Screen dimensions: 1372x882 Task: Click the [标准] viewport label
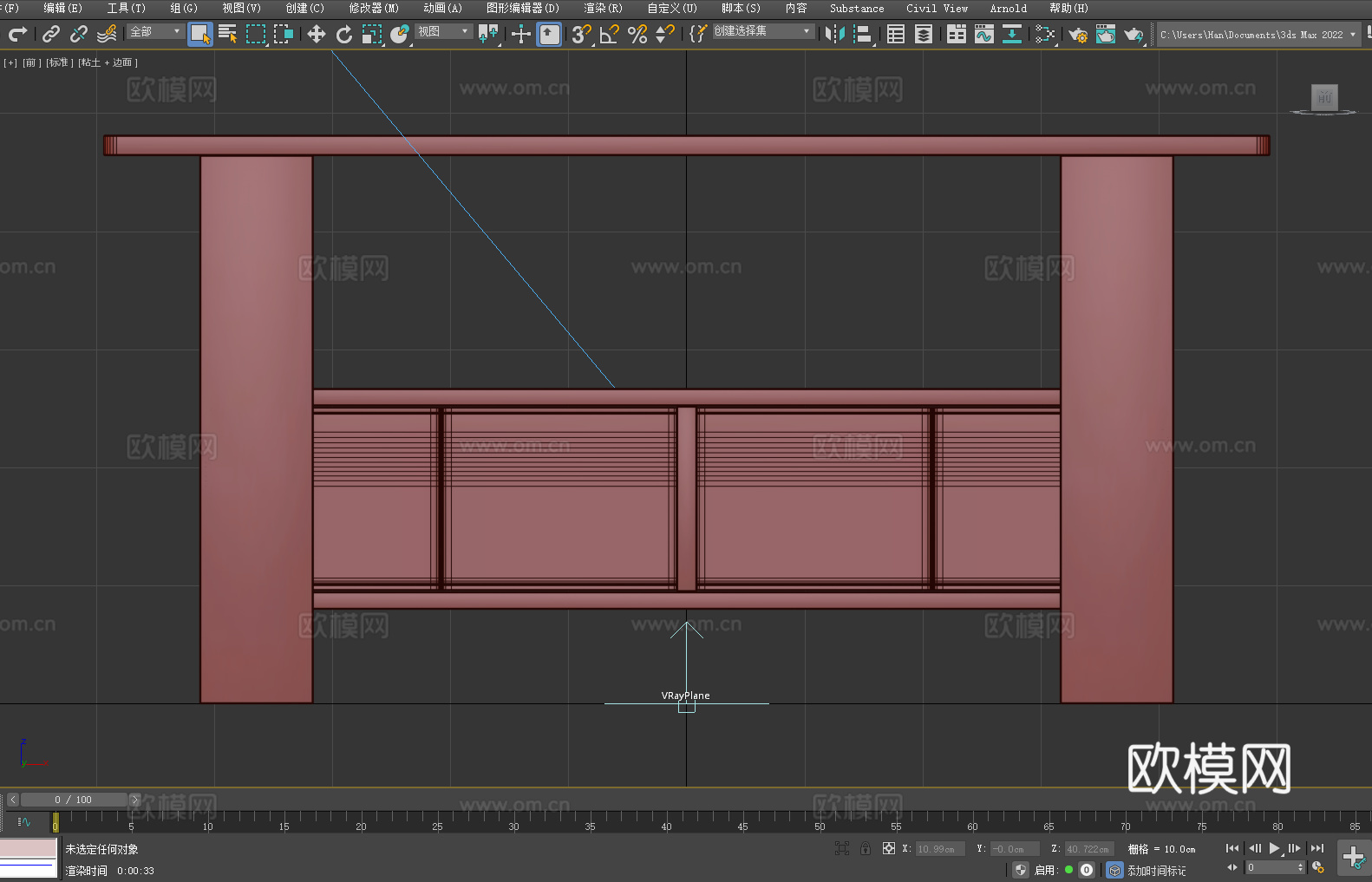59,62
